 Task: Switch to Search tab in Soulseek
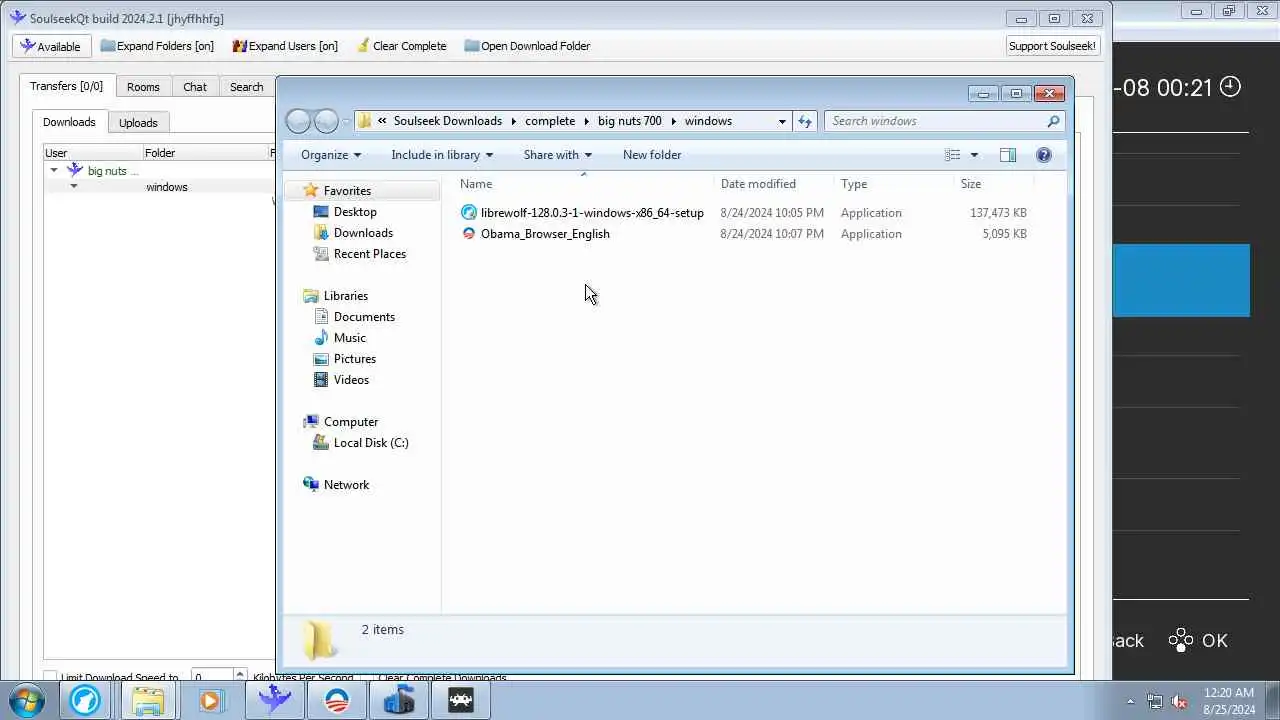[x=246, y=87]
